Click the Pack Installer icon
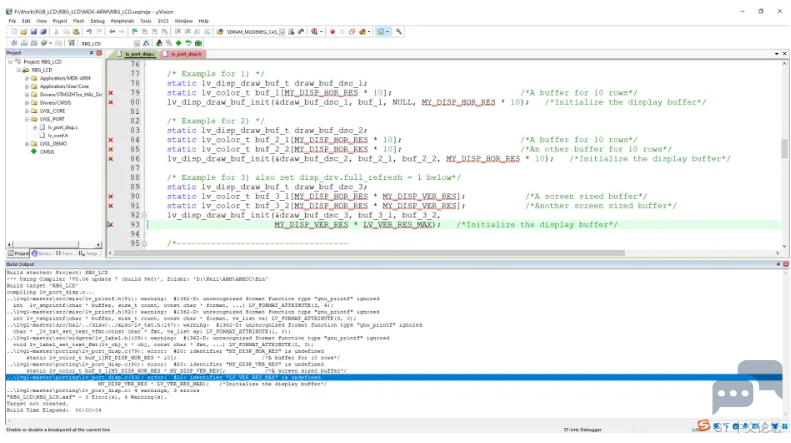 click(198, 43)
